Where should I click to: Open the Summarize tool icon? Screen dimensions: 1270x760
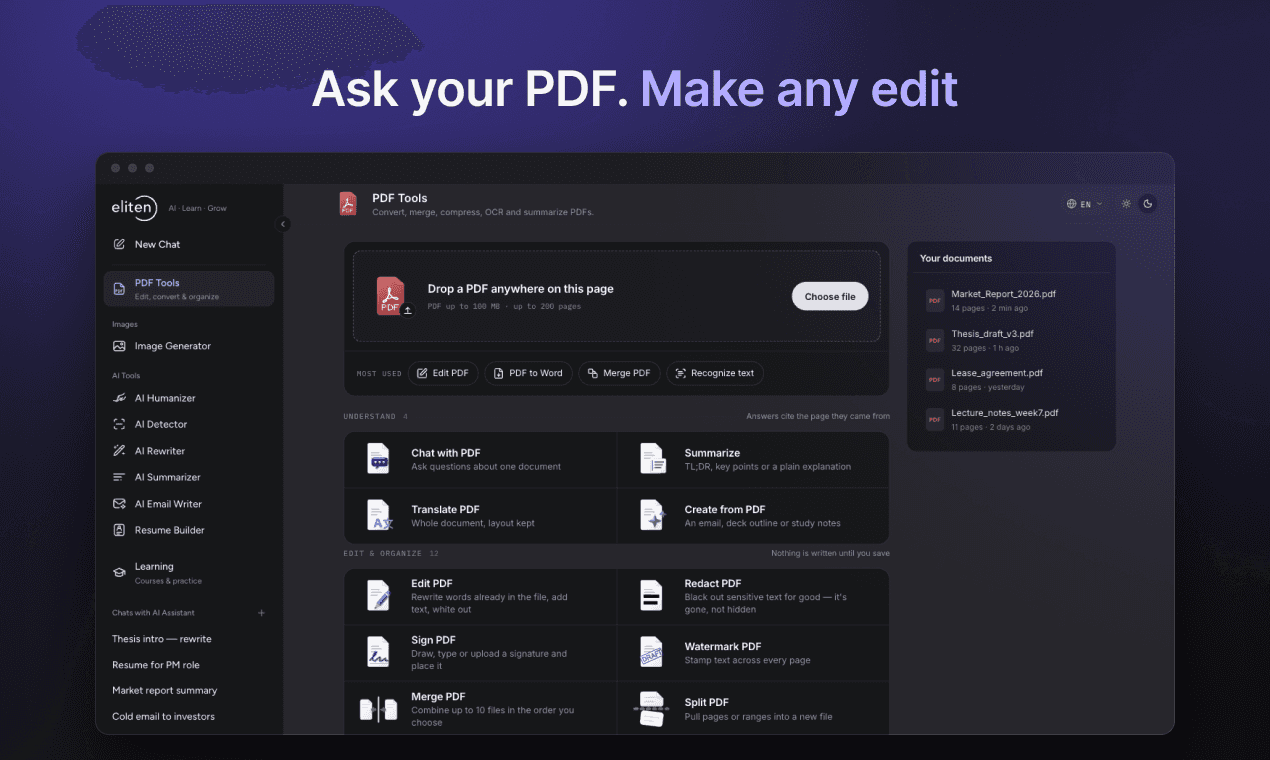pos(652,459)
